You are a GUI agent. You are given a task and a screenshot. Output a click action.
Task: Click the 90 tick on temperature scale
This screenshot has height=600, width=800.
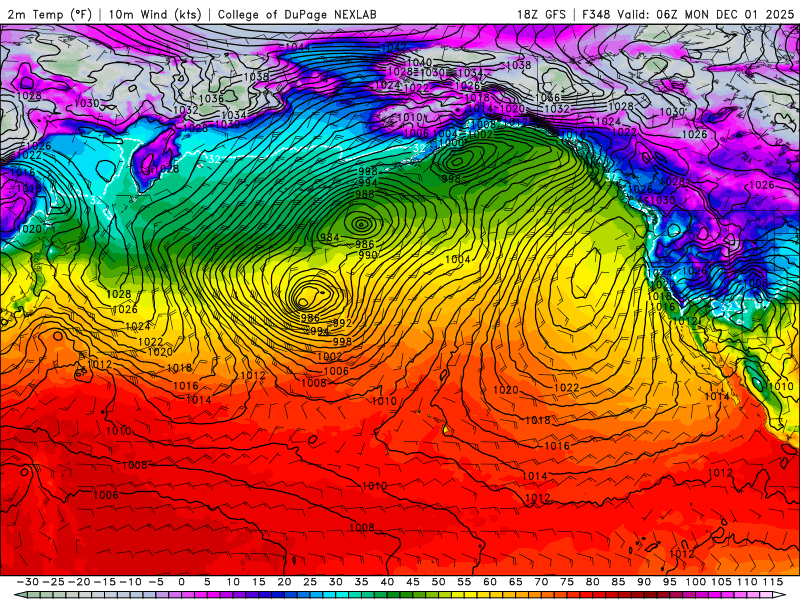644,582
